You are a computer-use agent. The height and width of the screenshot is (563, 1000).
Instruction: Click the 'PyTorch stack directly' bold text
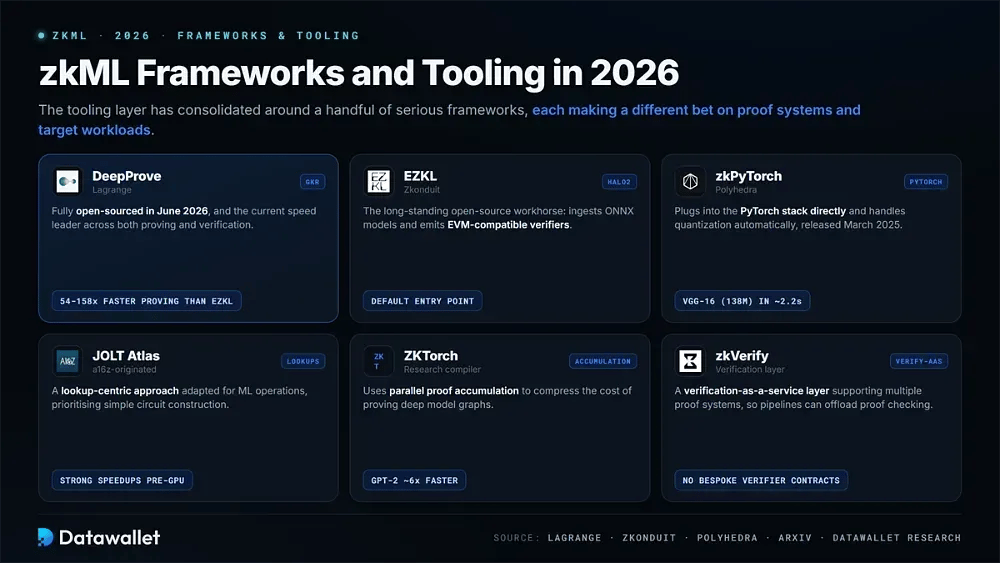point(793,211)
